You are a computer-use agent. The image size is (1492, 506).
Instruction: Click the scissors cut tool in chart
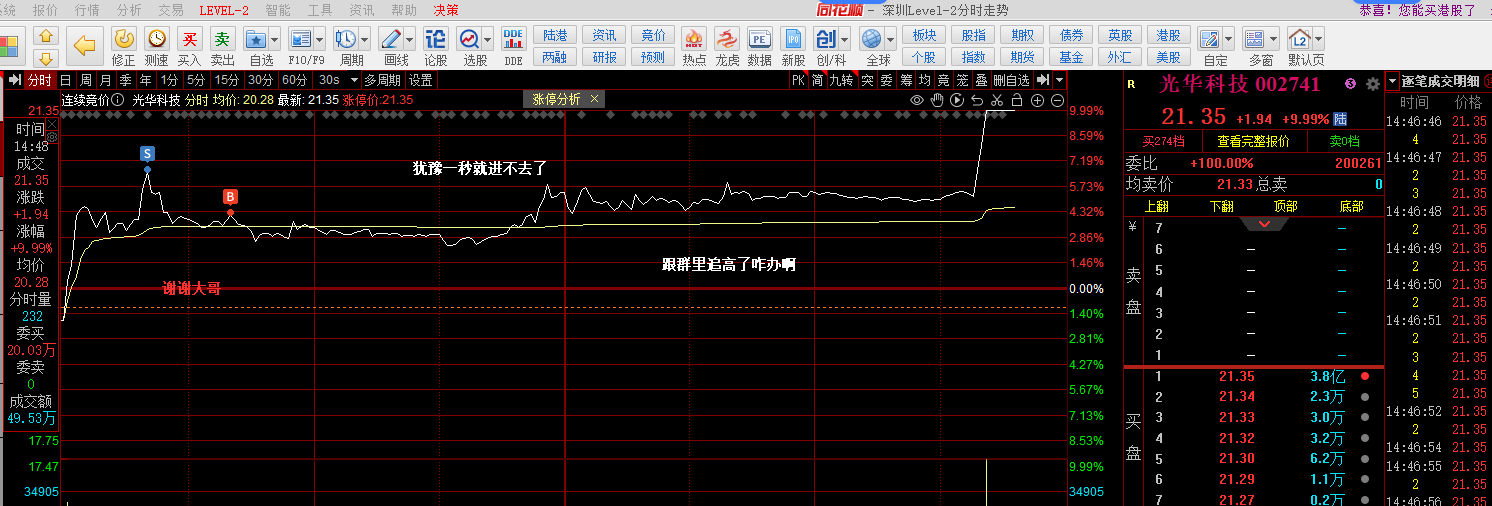click(x=997, y=100)
